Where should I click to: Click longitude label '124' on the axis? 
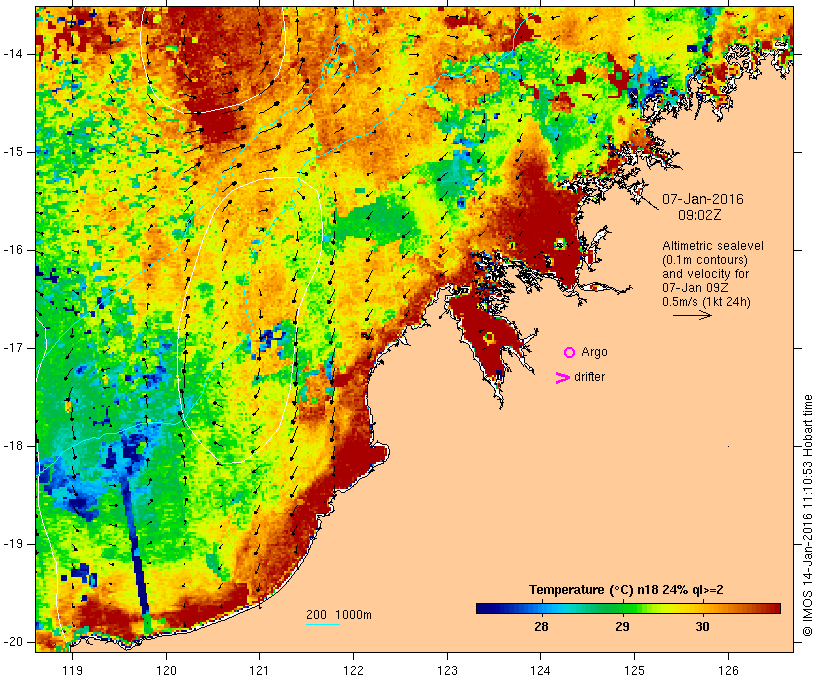[x=541, y=670]
